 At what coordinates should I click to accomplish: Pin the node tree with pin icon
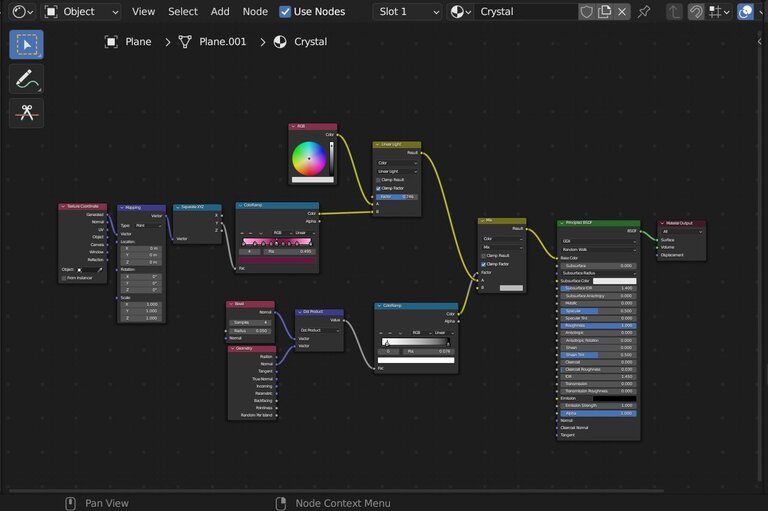point(644,12)
